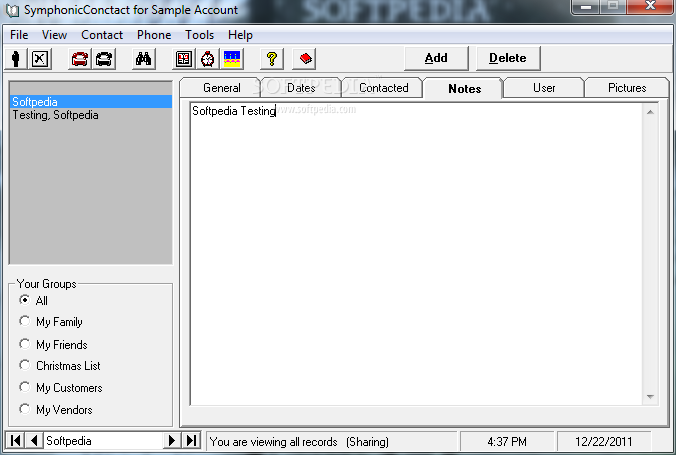Click the blue and yellow picture icon
This screenshot has height=455, width=676.
point(232,59)
